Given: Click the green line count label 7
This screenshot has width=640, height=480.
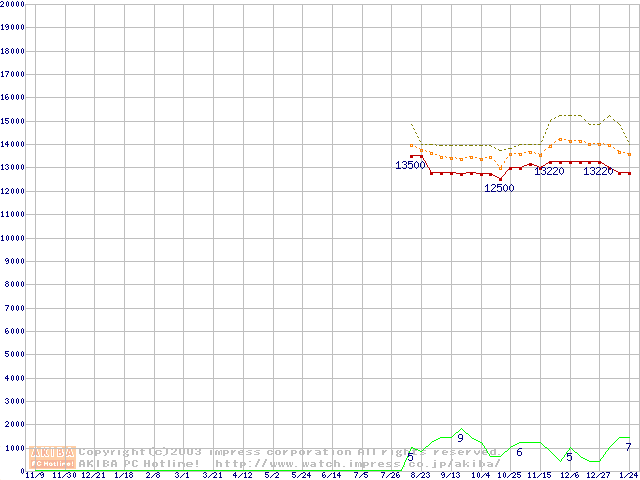Looking at the screenshot, I should pos(628,446).
